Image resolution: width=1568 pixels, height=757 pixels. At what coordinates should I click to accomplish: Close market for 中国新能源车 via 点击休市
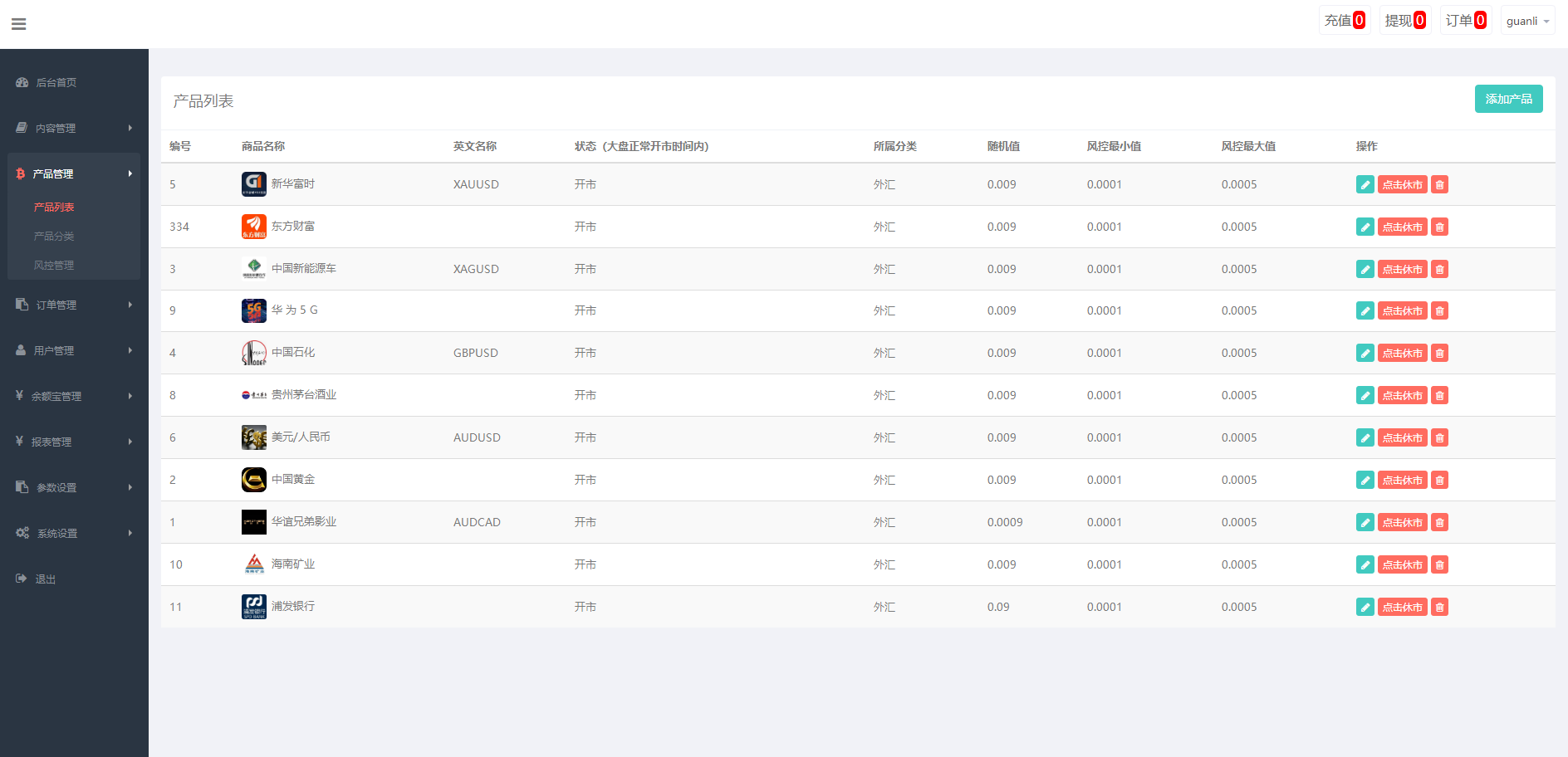[x=1402, y=269]
